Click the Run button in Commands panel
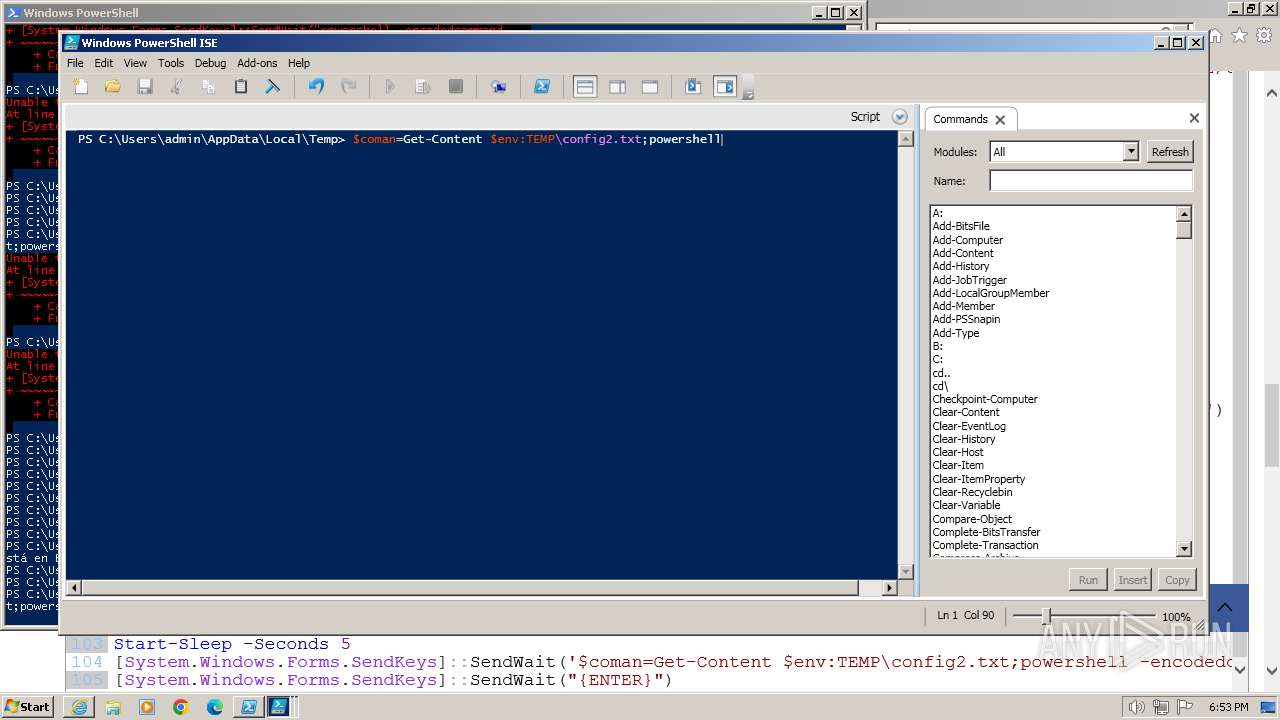1280x720 pixels. coord(1088,580)
